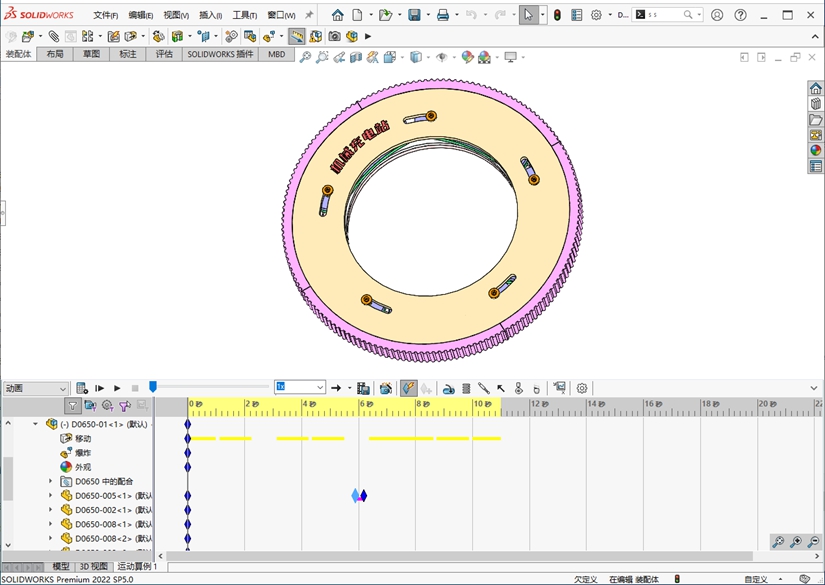Viewport: 825px width, 585px height.
Task: Click the Calculate motion study icon
Action: [83, 388]
